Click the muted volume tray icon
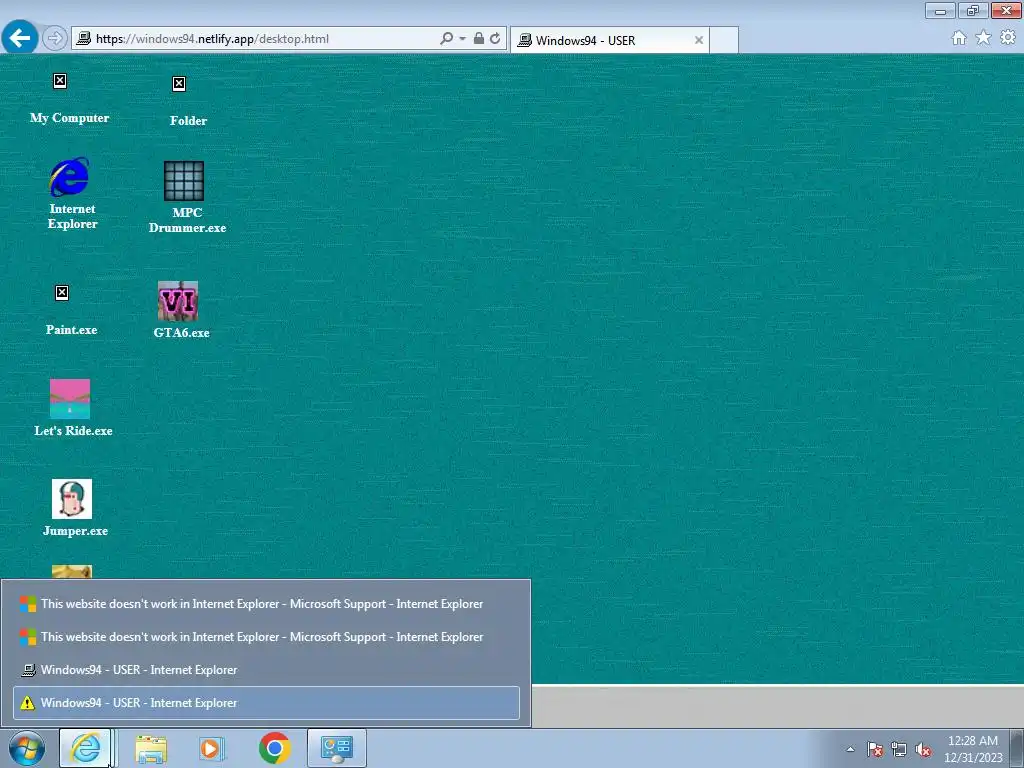The image size is (1024, 768). [923, 749]
